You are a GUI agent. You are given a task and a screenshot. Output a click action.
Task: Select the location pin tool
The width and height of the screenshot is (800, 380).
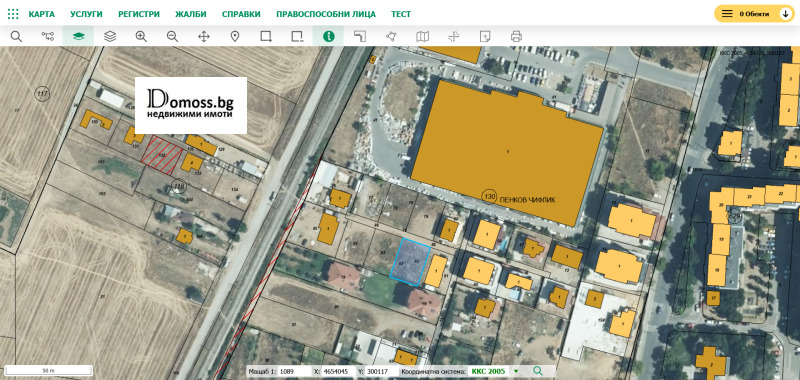[x=235, y=36]
